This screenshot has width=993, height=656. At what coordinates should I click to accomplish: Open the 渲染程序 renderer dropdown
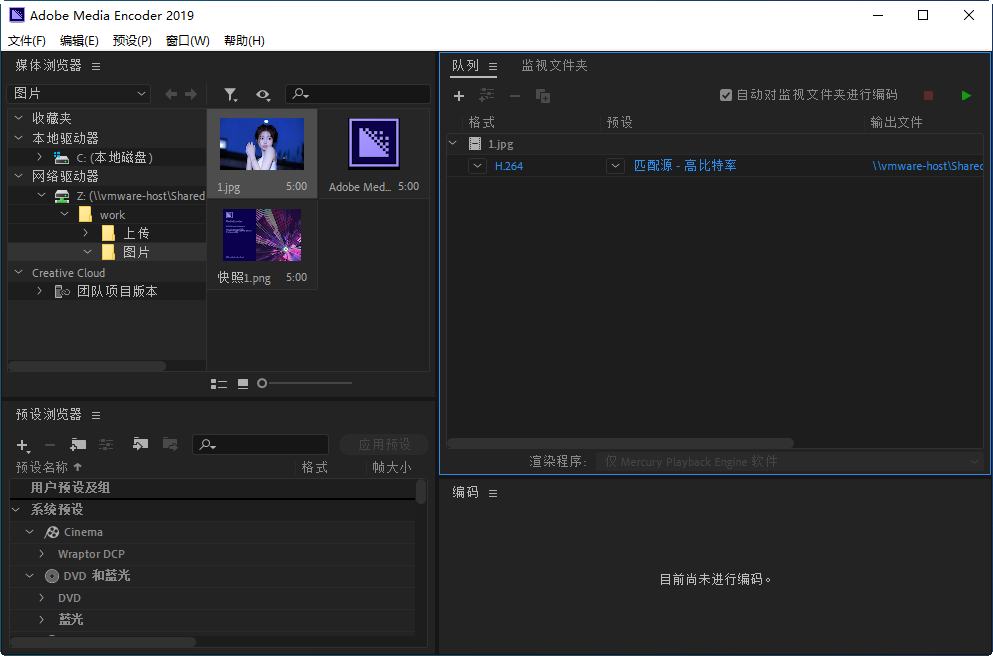tap(790, 462)
